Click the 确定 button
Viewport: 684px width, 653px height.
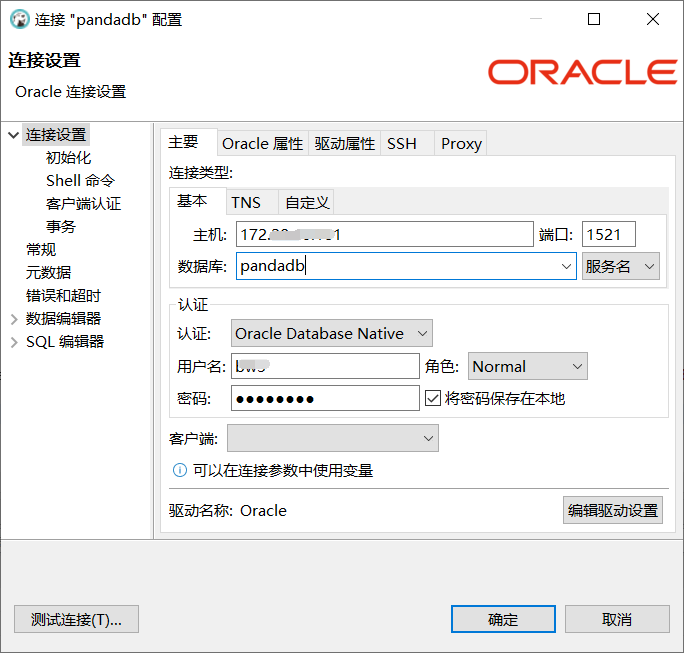503,619
